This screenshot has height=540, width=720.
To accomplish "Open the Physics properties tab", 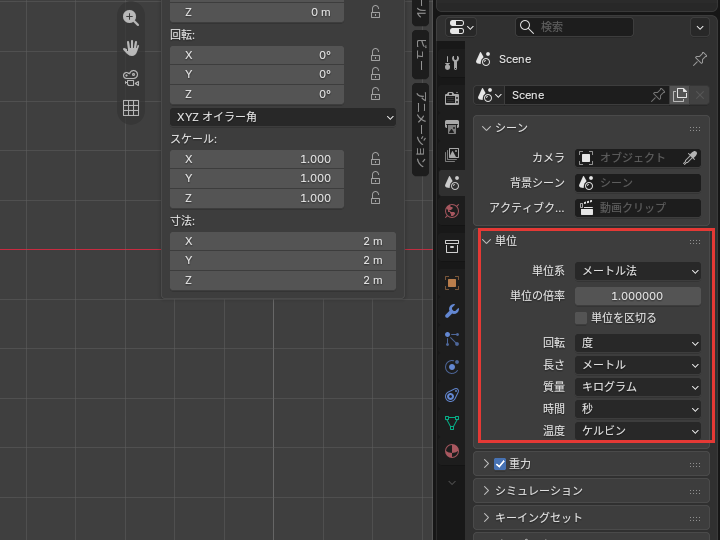I will 452,367.
